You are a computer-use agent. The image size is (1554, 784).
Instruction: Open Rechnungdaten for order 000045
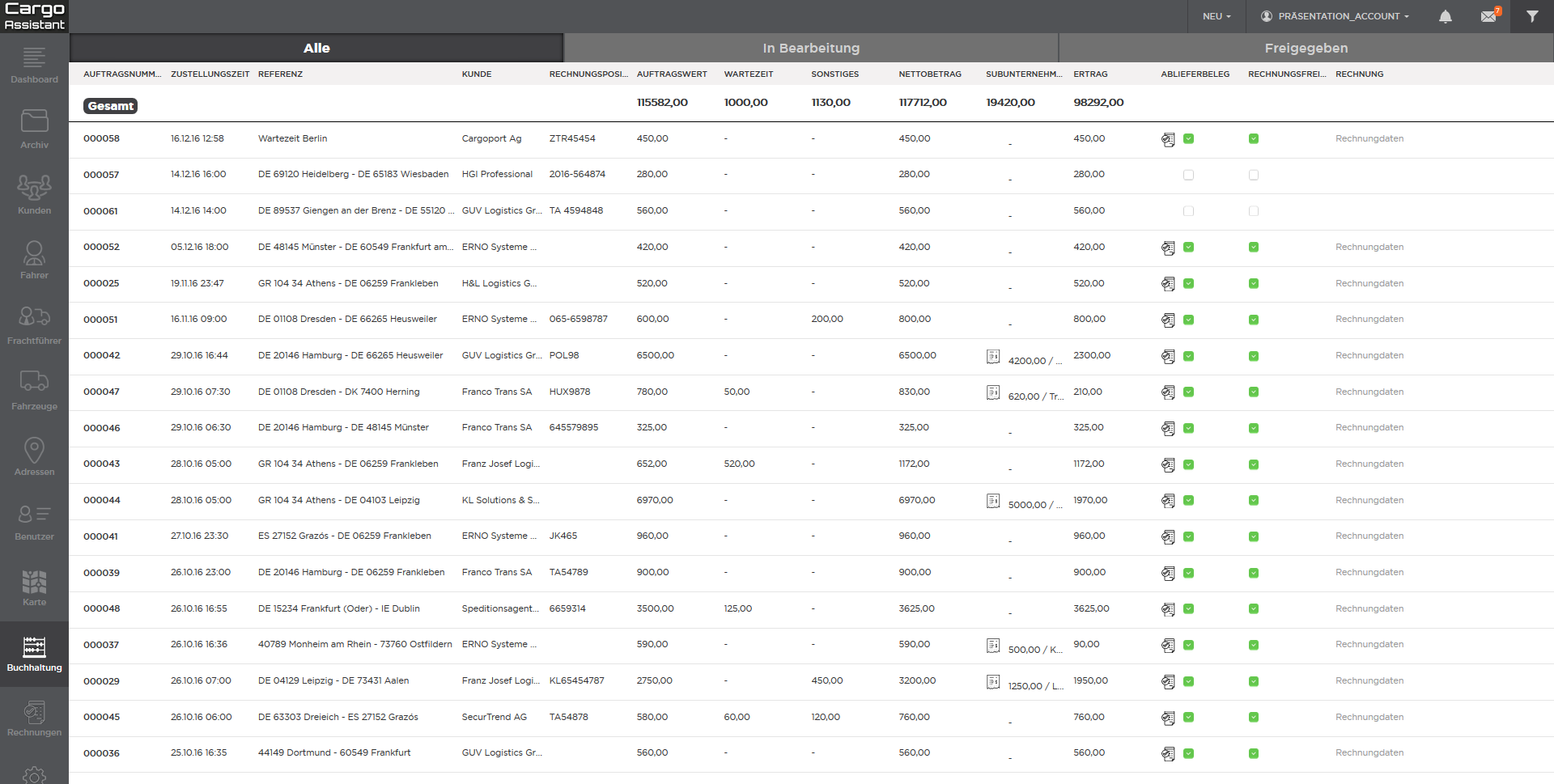click(1369, 717)
